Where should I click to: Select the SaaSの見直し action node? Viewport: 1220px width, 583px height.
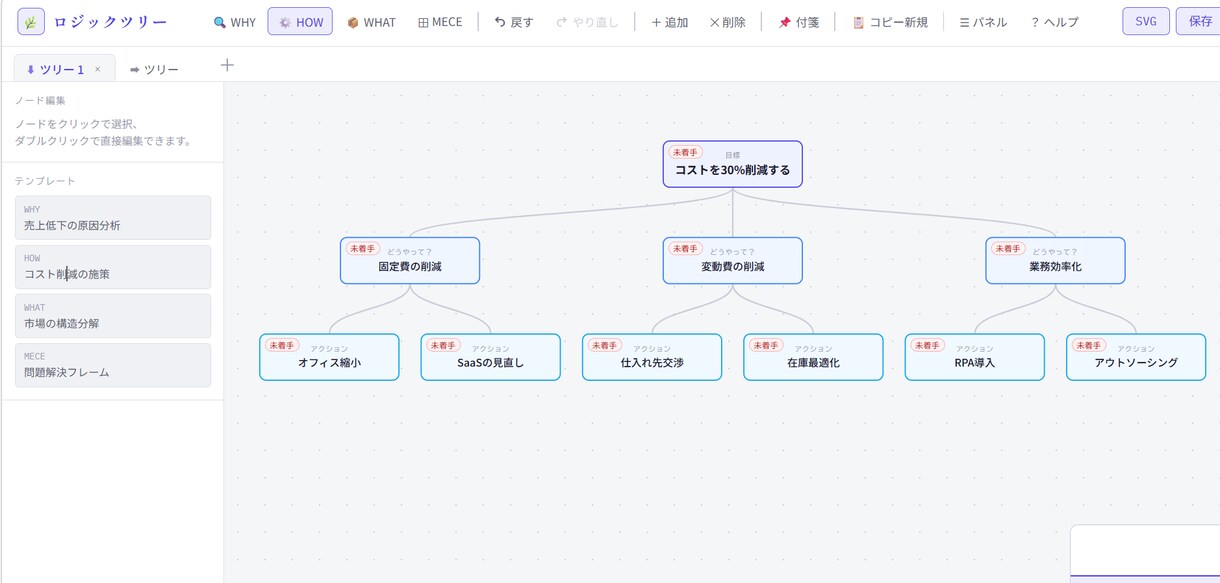[490, 357]
